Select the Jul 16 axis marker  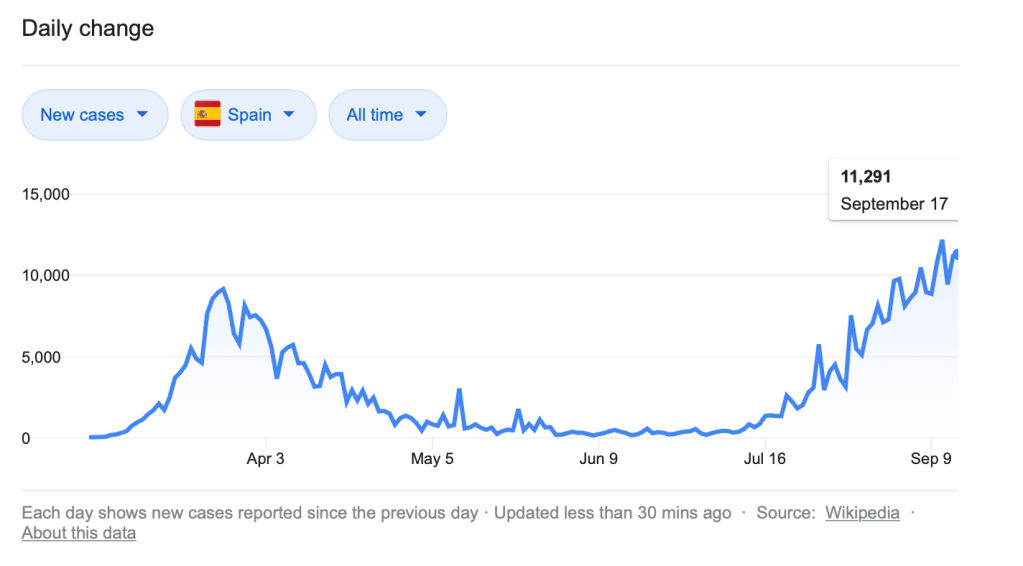765,460
